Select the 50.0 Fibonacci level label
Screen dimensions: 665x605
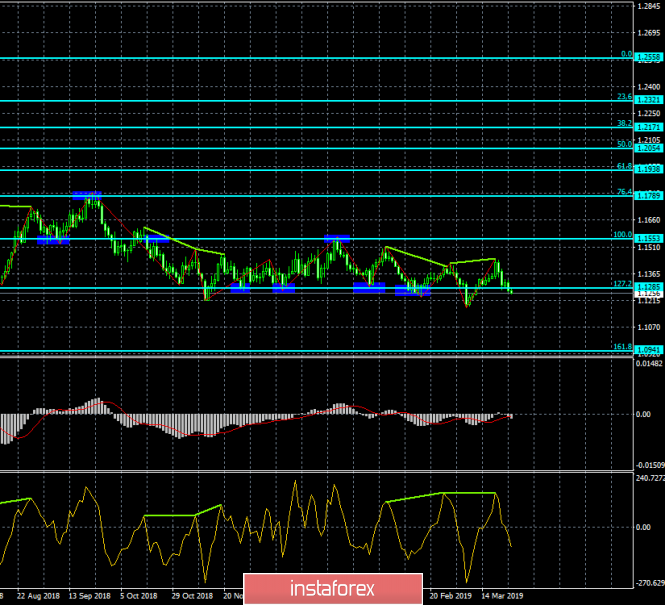pos(622,144)
